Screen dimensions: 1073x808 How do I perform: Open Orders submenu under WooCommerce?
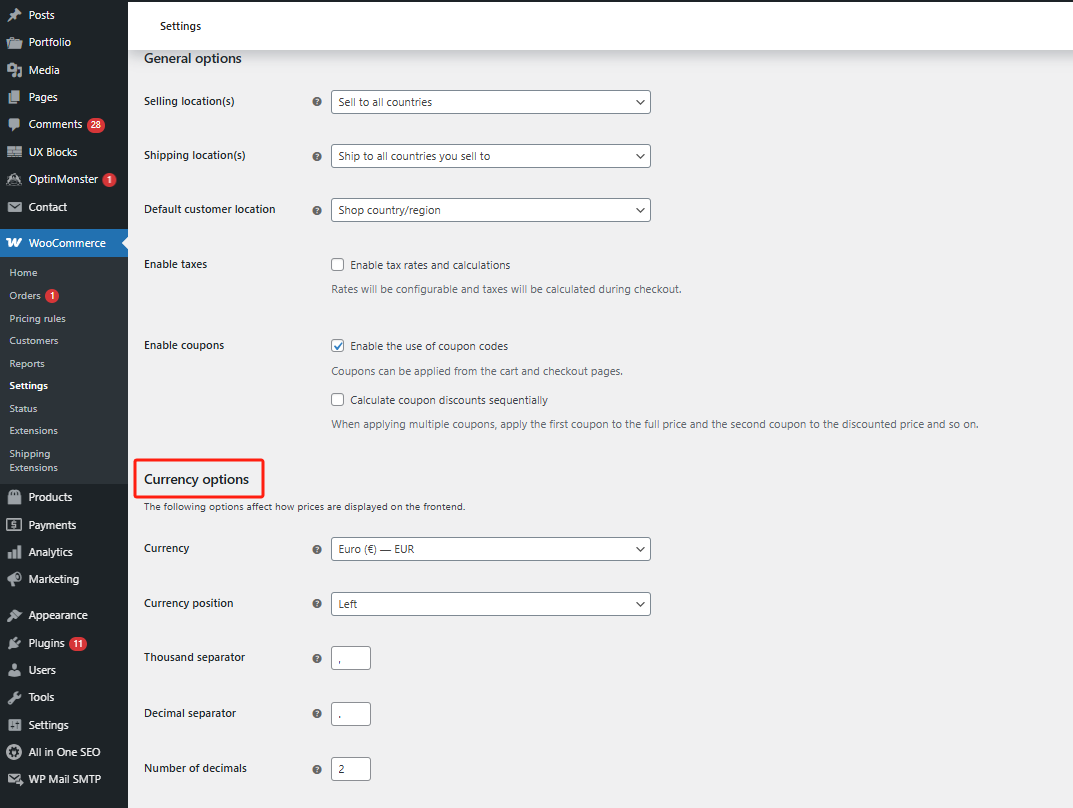25,296
